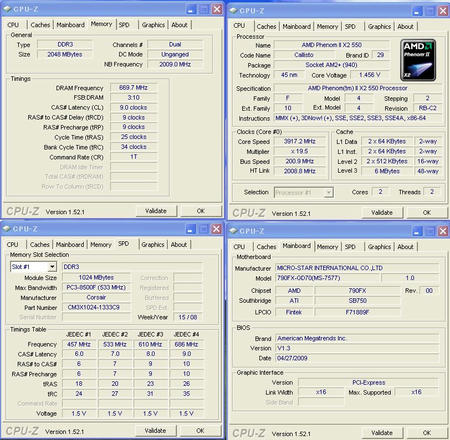Click OK in the Mainboard window
Screen dimensions: 450x440
(427, 433)
